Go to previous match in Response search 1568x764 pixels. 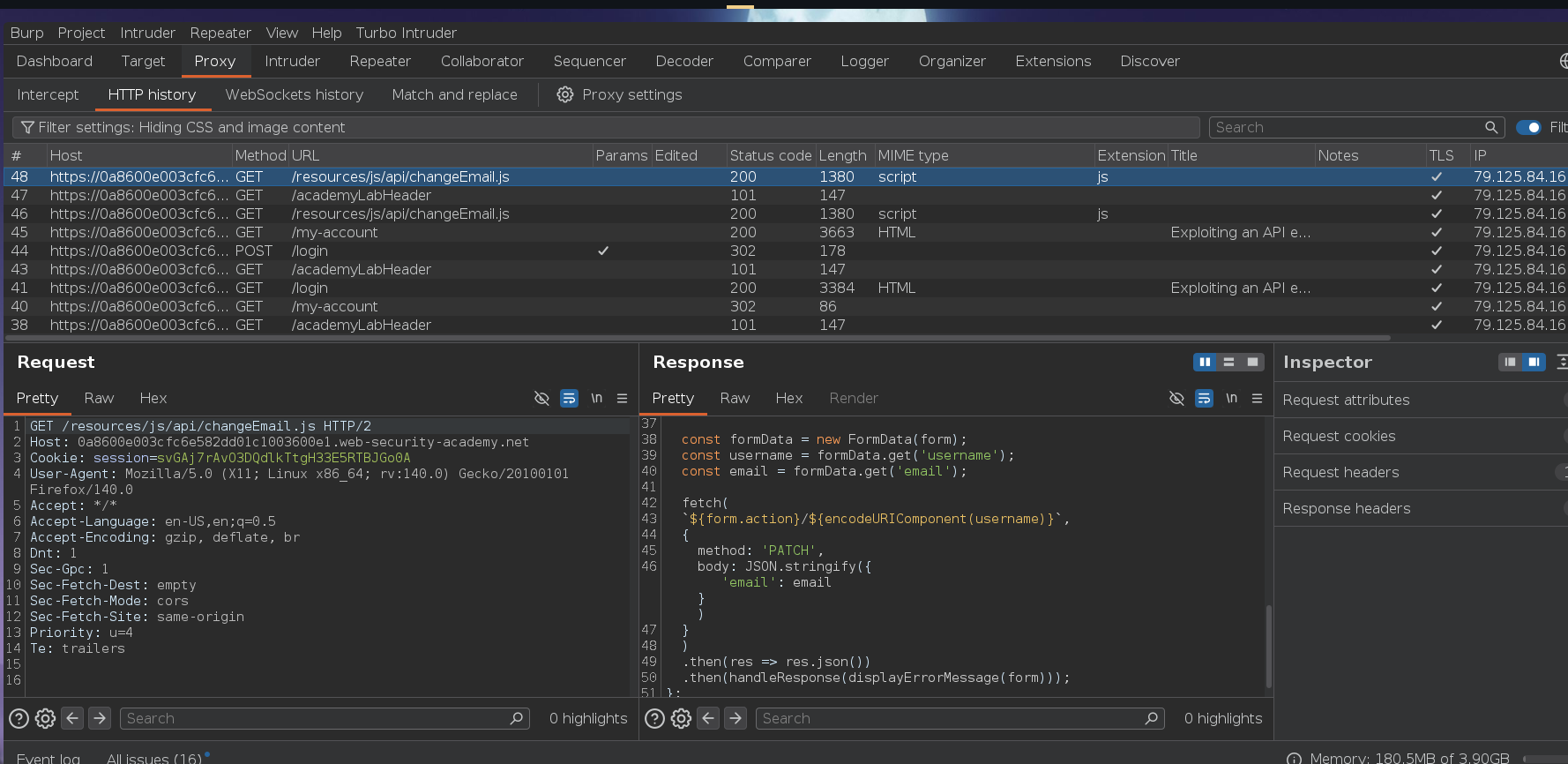[x=708, y=718]
